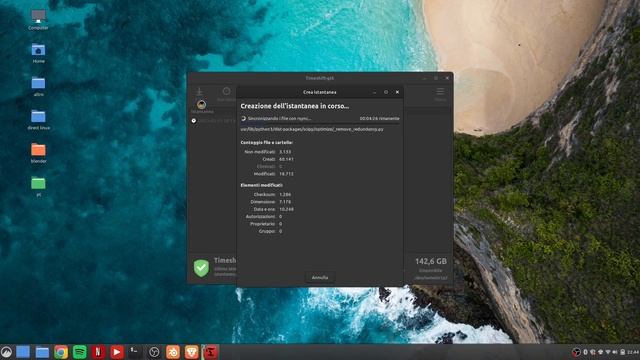Launch Google Chrome from the taskbar
Screen dimensions: 640x360
pos(61,352)
